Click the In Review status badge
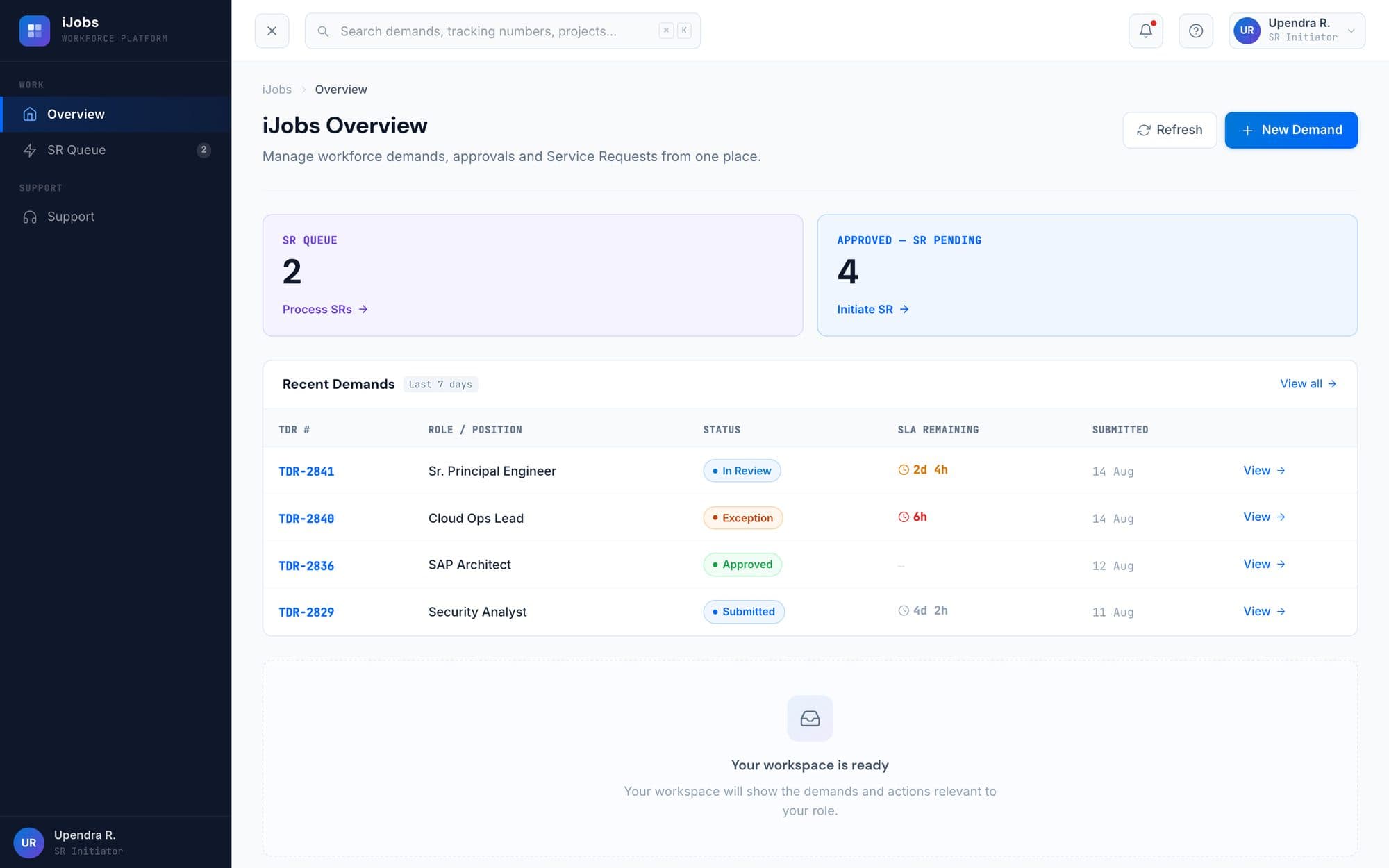This screenshot has width=1389, height=868. tap(742, 471)
